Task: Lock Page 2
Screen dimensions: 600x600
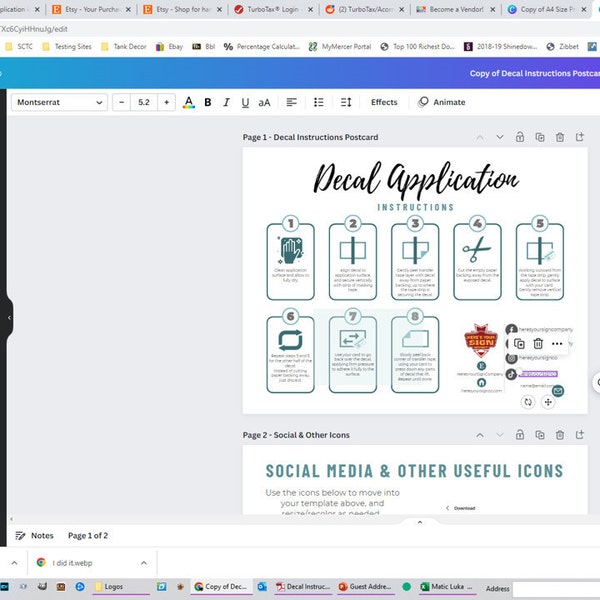Action: (520, 435)
